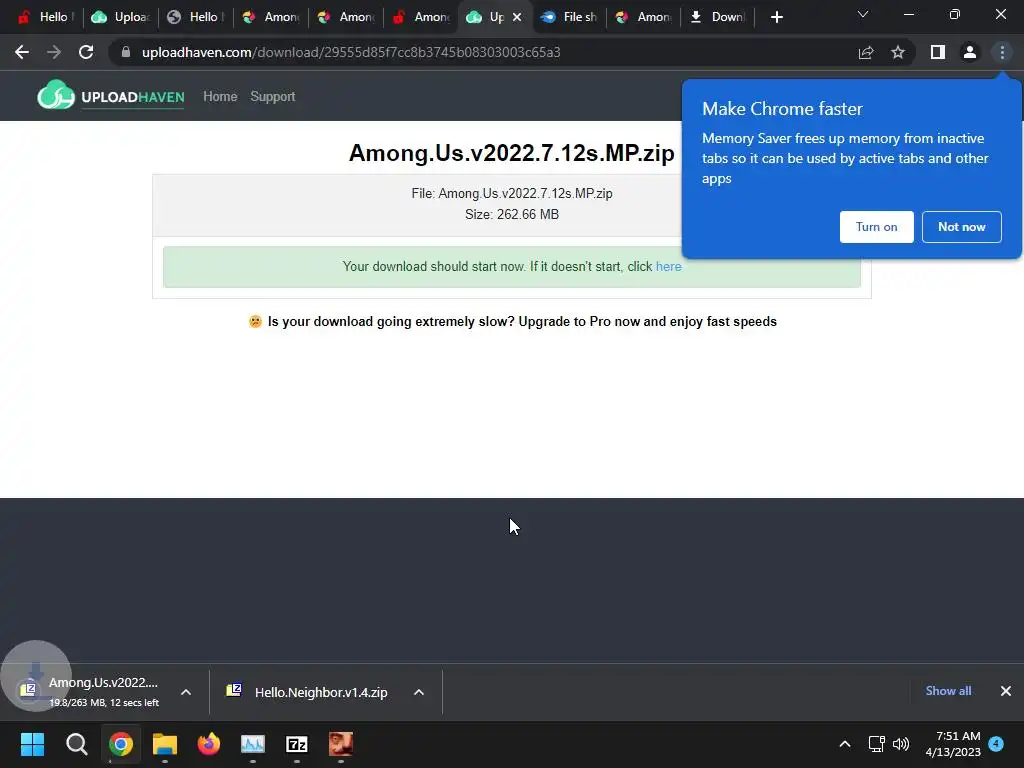Screen dimensions: 1024x768
Task: Open the Chrome profile icon
Action: click(x=970, y=52)
